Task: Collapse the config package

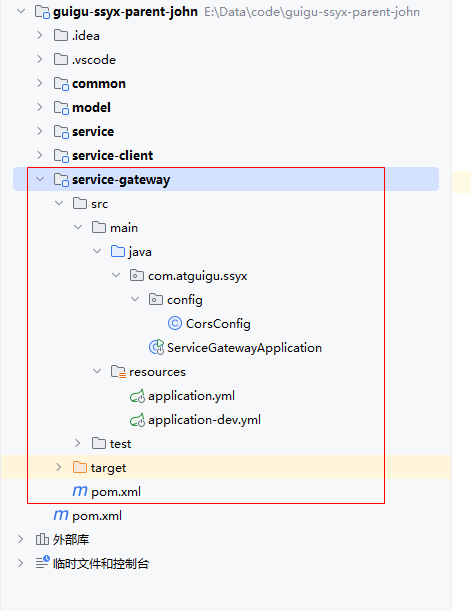Action: pos(135,299)
